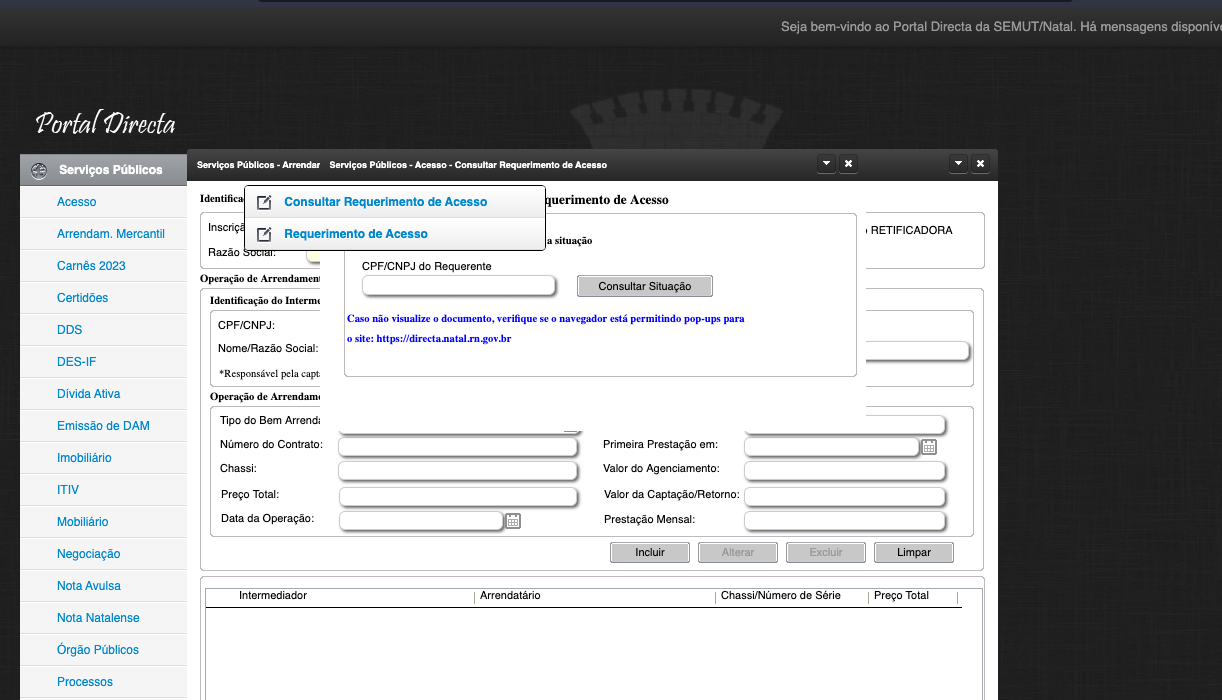Click the Consultar Situação button
The height and width of the screenshot is (700, 1222).
(x=645, y=286)
